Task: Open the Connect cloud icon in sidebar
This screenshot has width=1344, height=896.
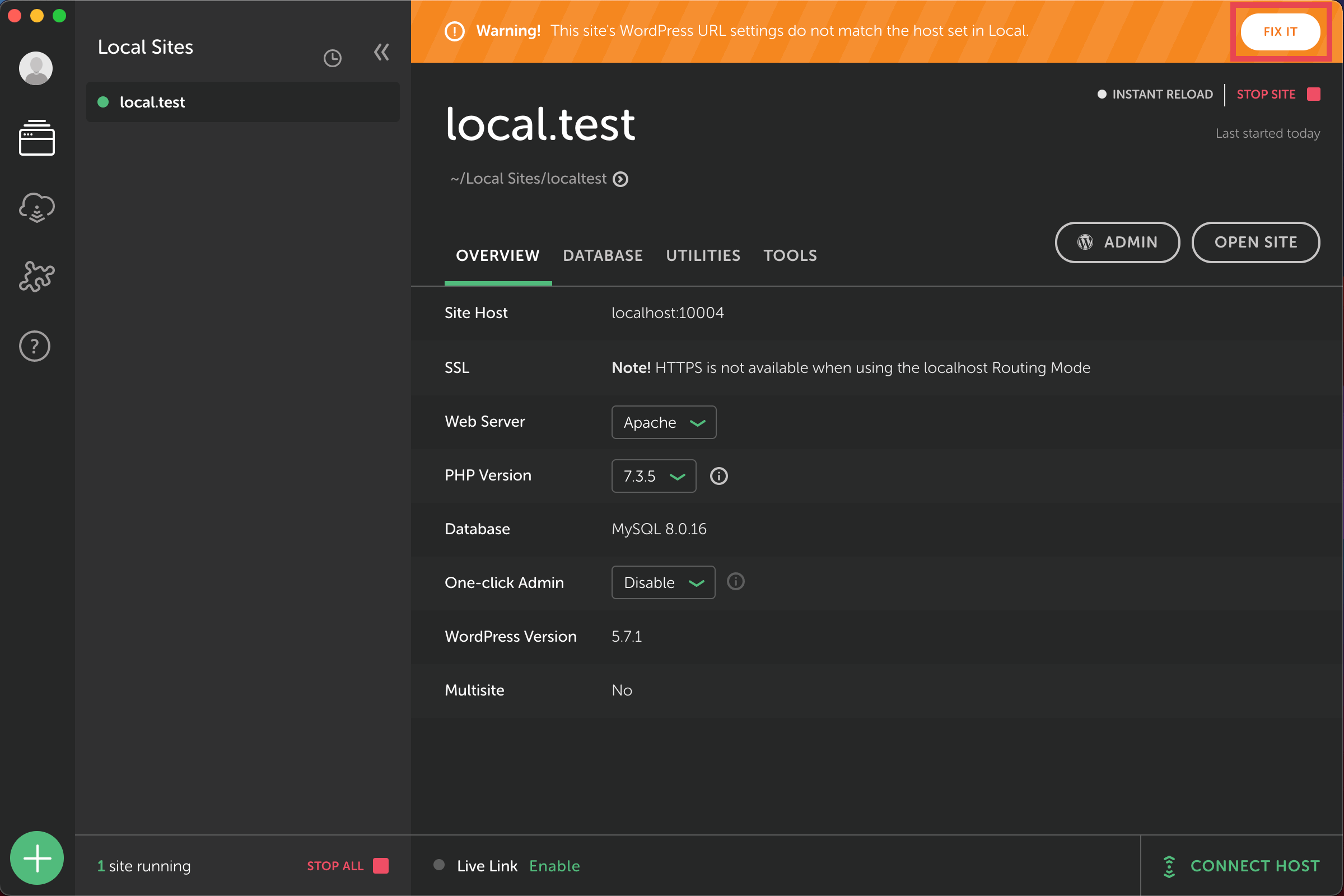Action: [x=36, y=207]
